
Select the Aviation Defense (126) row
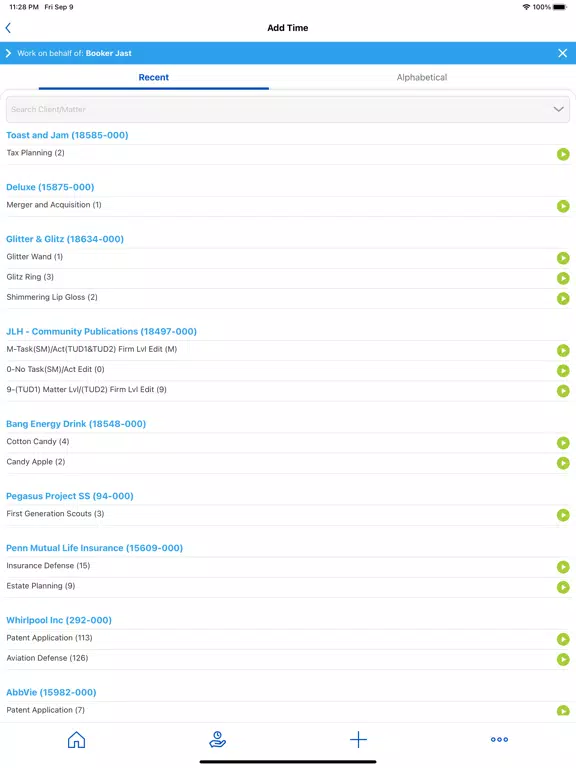tap(288, 659)
